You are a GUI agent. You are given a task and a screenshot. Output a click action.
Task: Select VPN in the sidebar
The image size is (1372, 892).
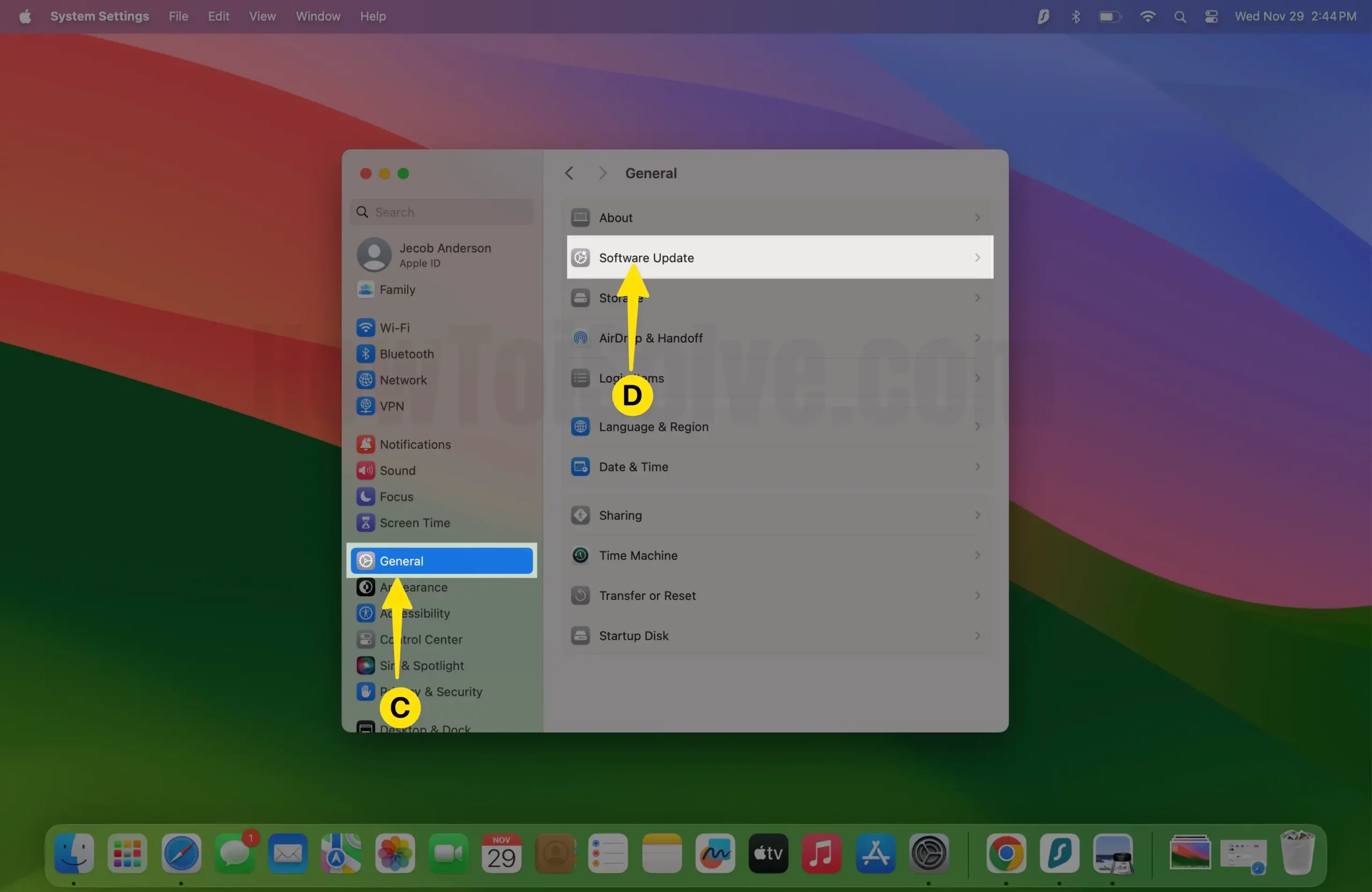click(x=391, y=406)
